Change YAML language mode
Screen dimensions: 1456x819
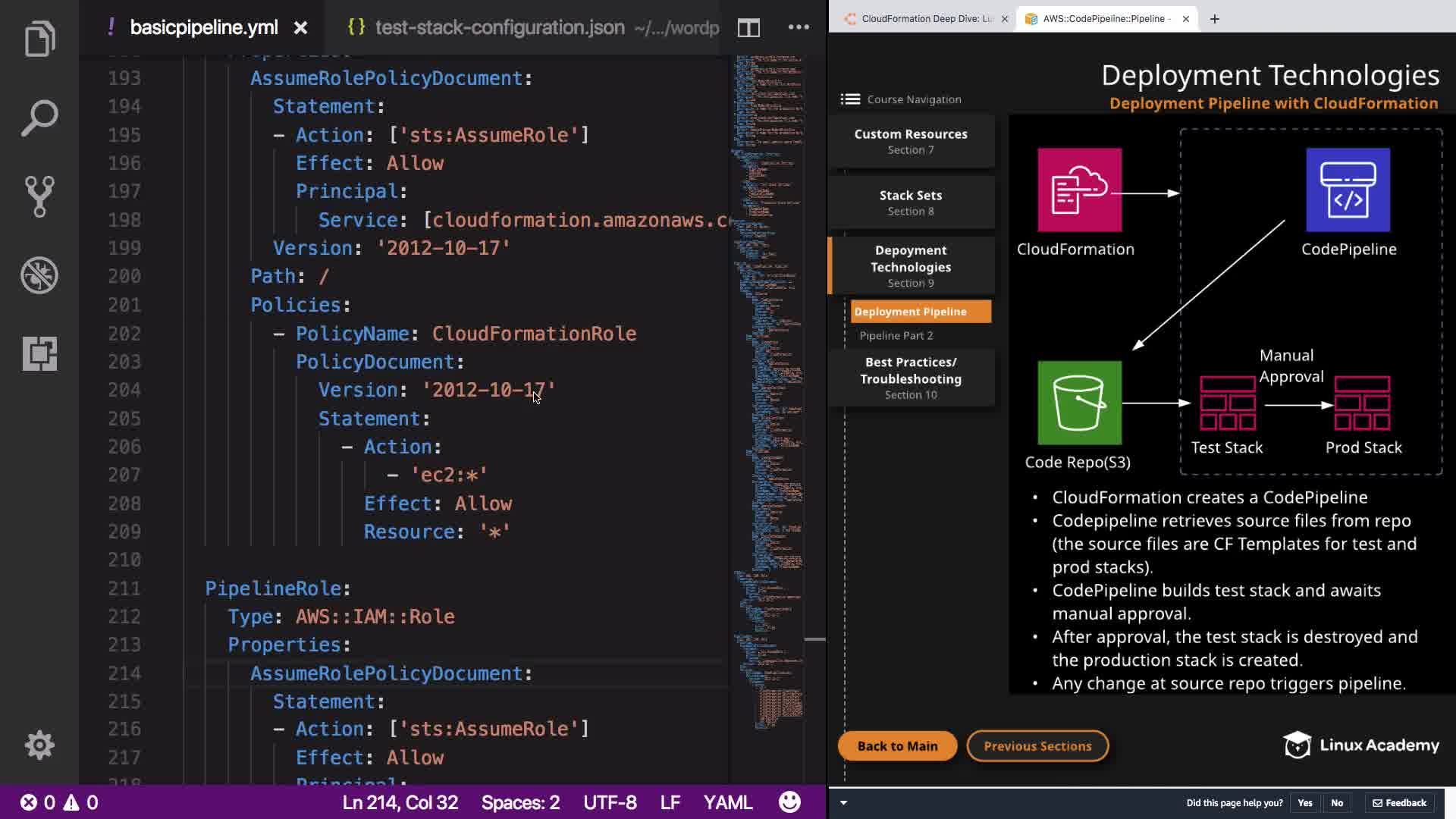coord(727,802)
